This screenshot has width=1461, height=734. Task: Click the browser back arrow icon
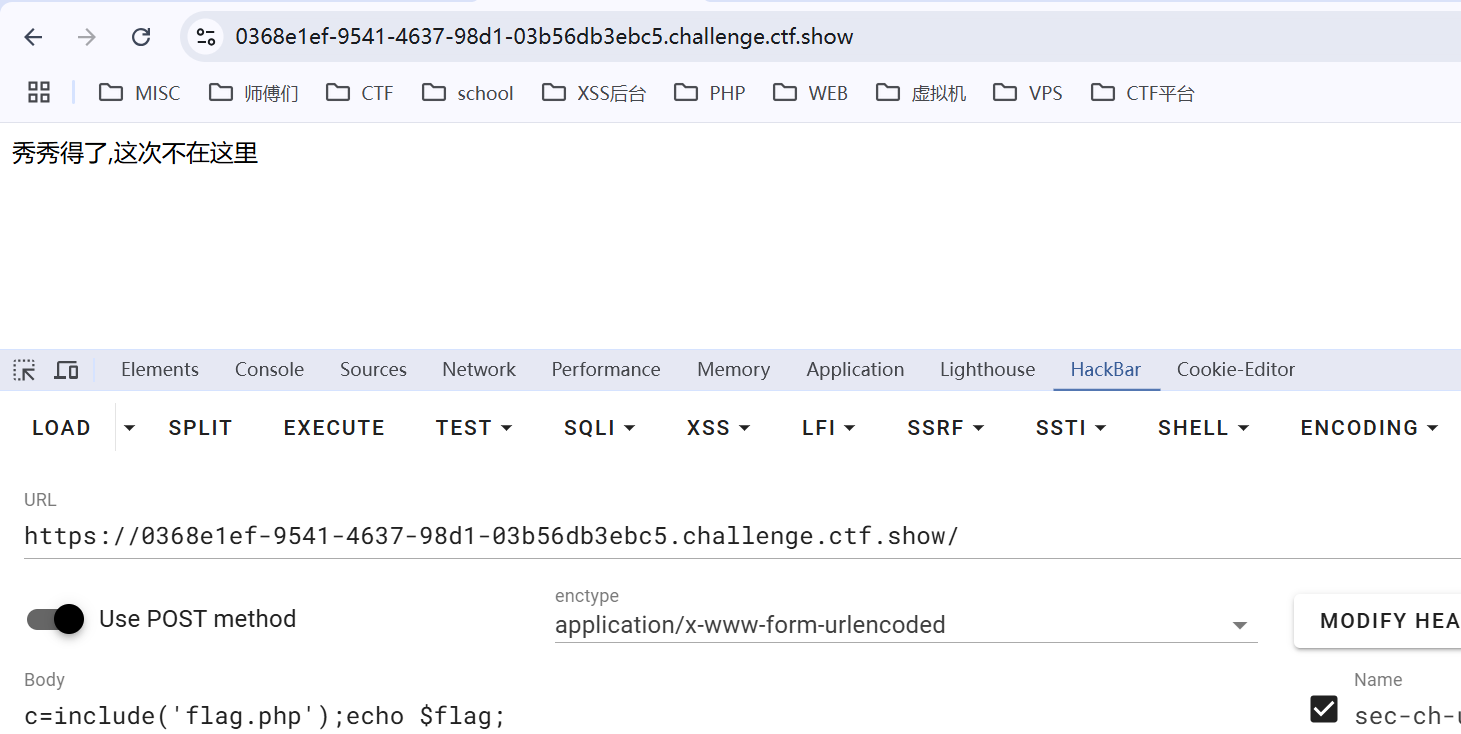pos(33,37)
